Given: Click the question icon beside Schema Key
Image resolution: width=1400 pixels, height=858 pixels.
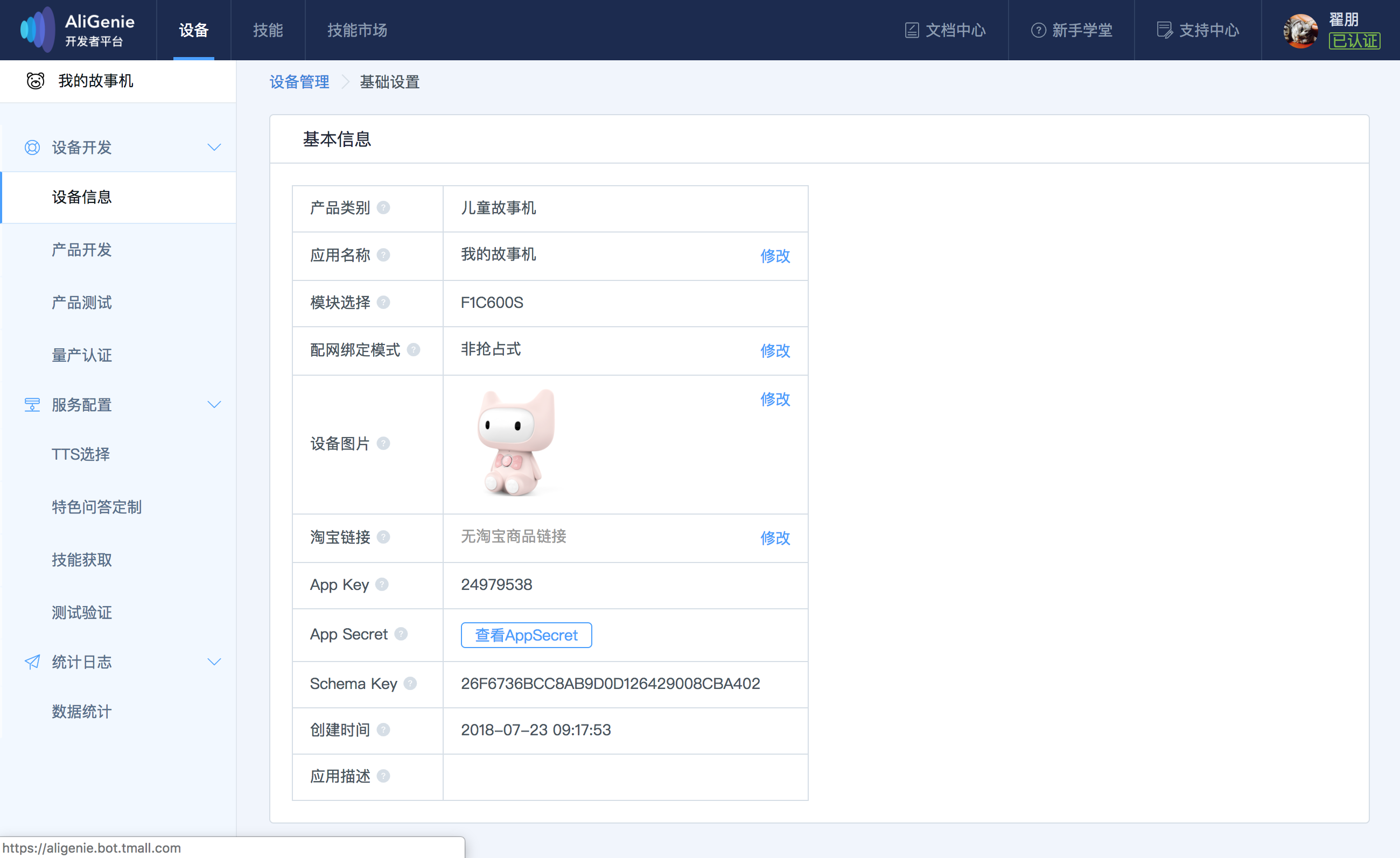Looking at the screenshot, I should tap(410, 684).
